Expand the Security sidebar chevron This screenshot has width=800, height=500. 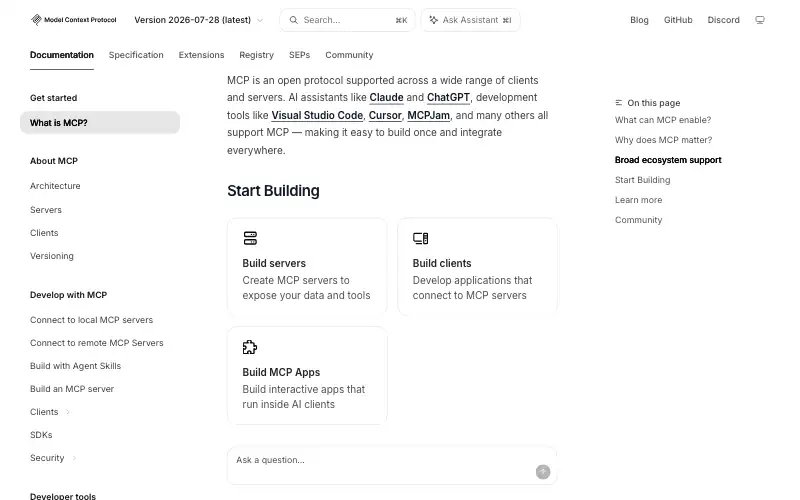(x=74, y=458)
